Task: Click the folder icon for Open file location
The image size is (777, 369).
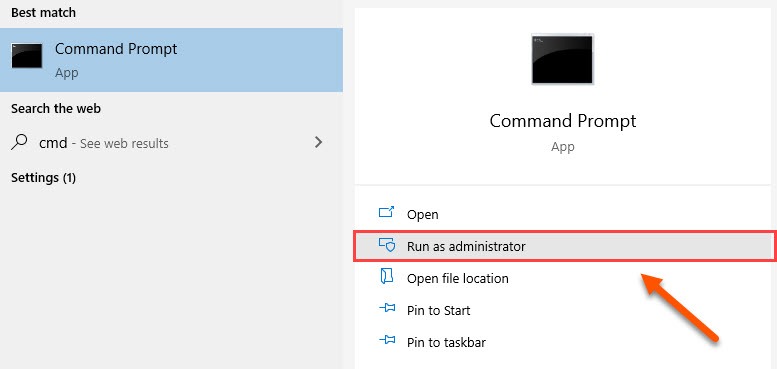Action: click(x=386, y=277)
